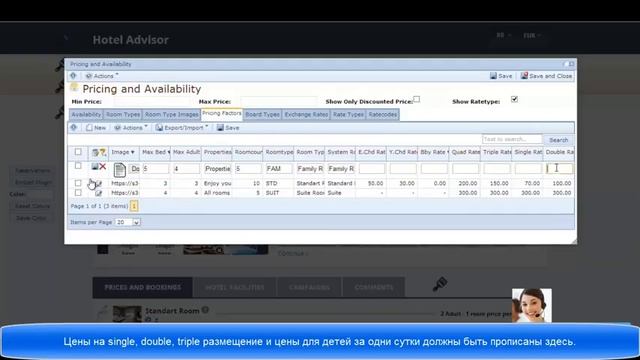Click the STD row Double Rate value 100.00
This screenshot has width=640, height=360.
click(x=562, y=184)
